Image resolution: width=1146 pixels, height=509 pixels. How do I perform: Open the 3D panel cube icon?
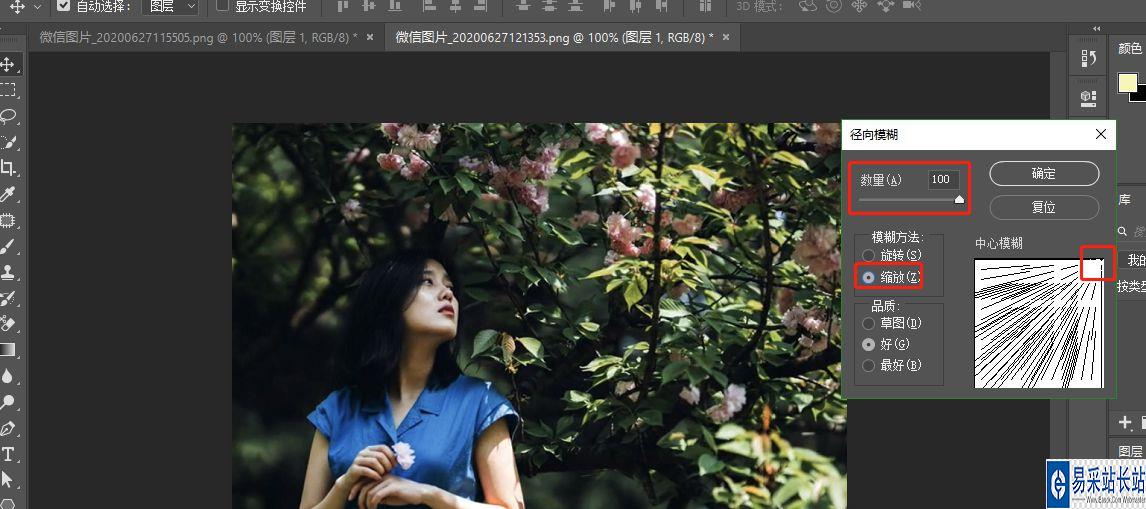pyautogui.click(x=1088, y=97)
